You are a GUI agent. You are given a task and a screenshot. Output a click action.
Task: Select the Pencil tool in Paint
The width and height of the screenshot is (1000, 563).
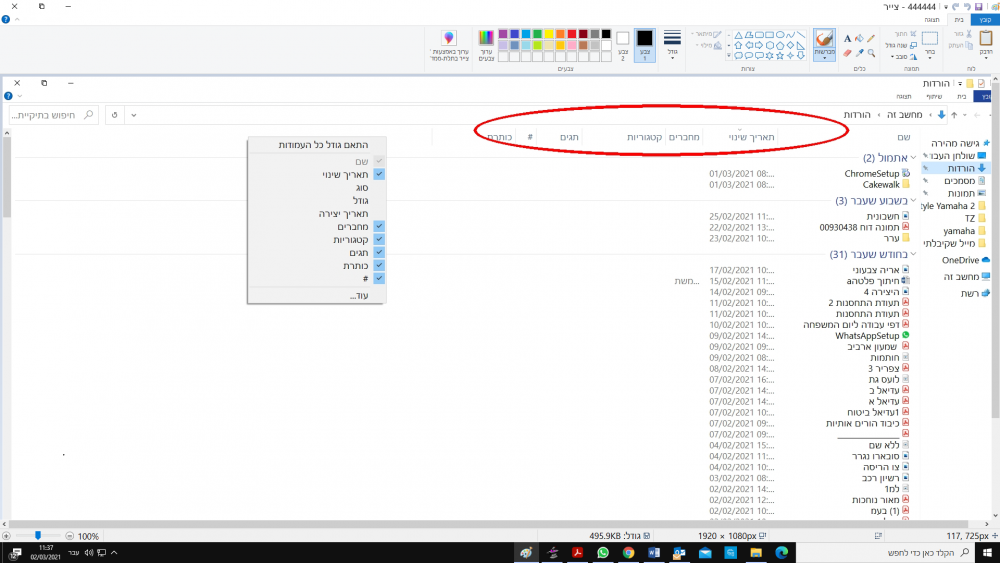coord(871,38)
